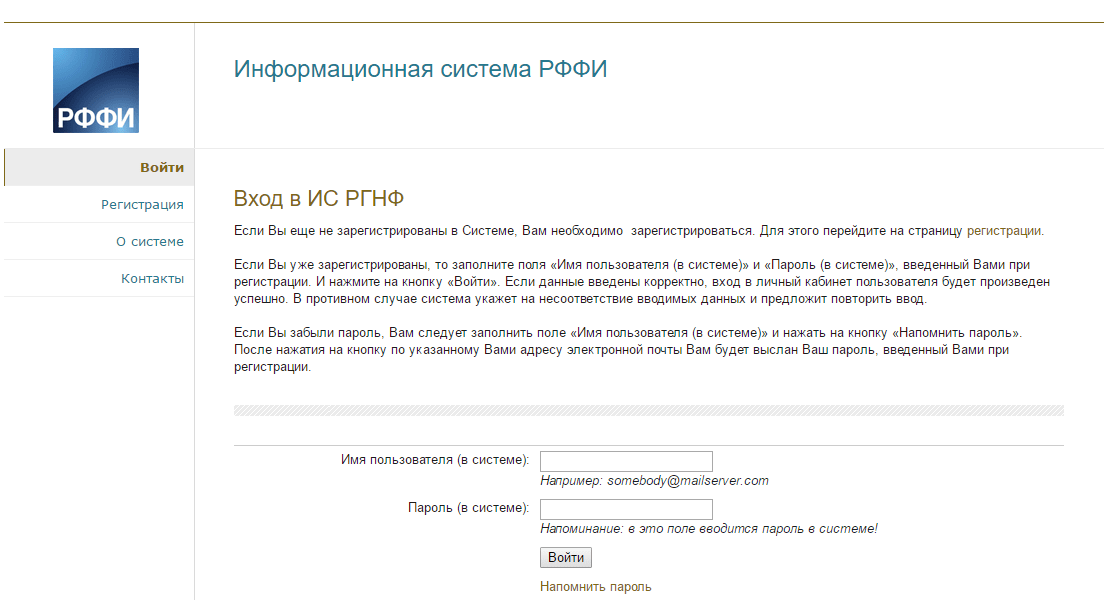Open the Войти sidebar menu item
The height and width of the screenshot is (600, 1110).
tap(99, 168)
